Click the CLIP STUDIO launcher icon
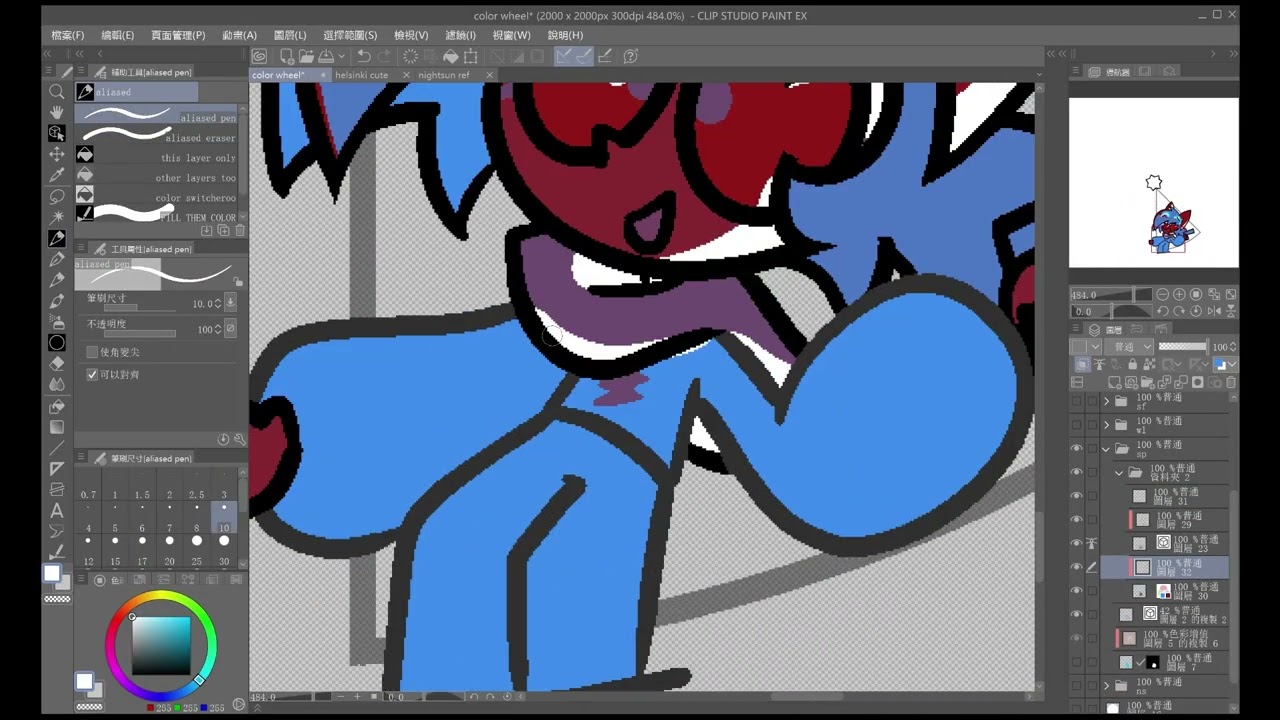 259,56
